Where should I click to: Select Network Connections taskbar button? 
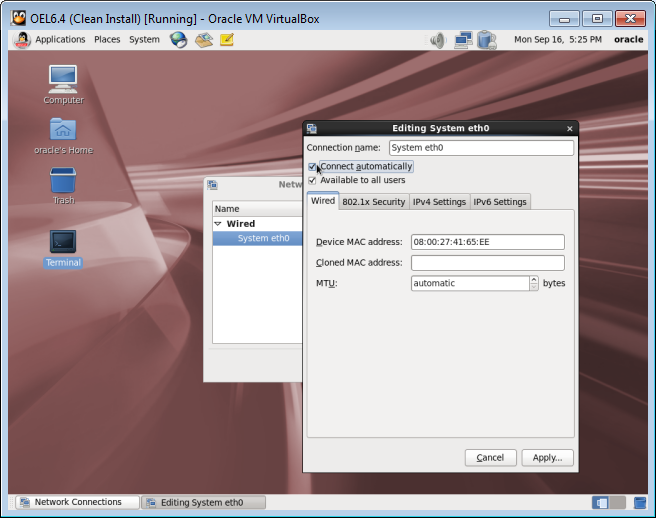click(x=78, y=502)
